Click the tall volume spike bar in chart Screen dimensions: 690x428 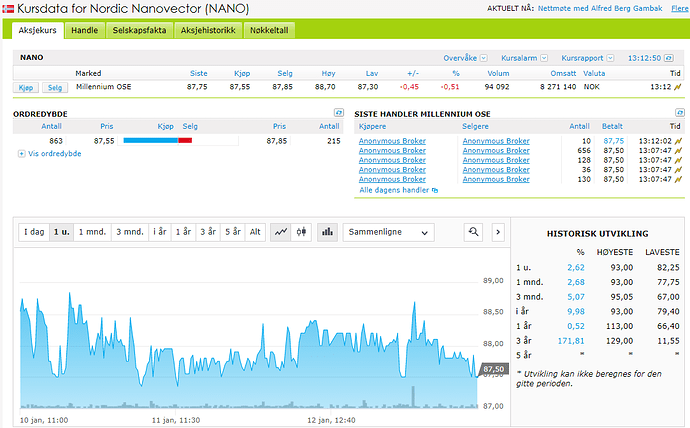[413, 396]
